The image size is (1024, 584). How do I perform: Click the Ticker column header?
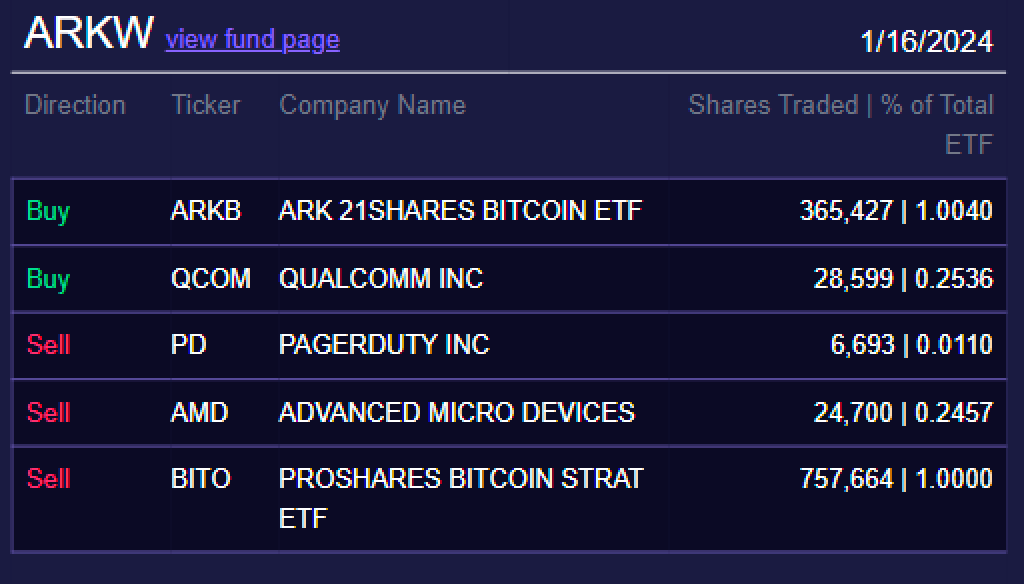coord(205,105)
